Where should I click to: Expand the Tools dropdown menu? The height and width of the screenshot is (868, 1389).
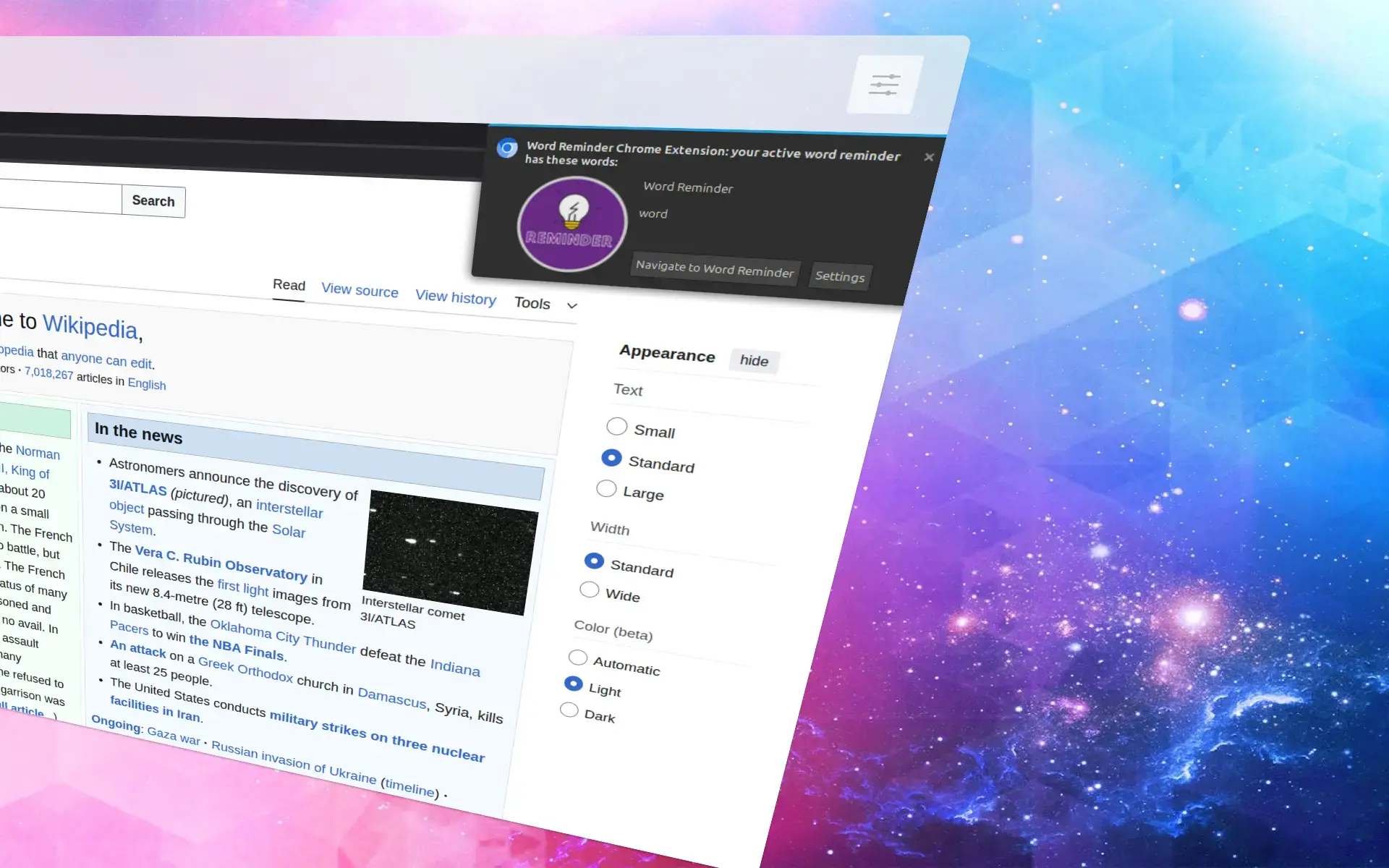coord(545,303)
